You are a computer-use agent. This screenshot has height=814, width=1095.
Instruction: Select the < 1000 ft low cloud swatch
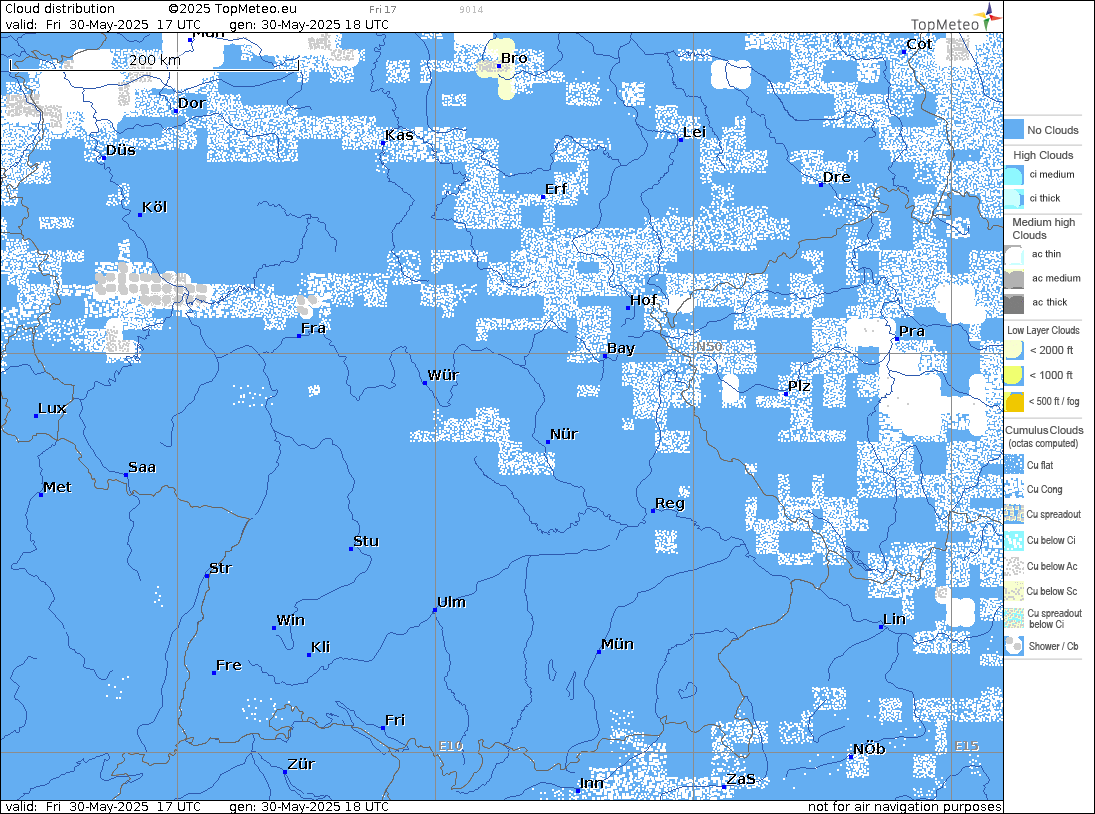coord(1014,376)
